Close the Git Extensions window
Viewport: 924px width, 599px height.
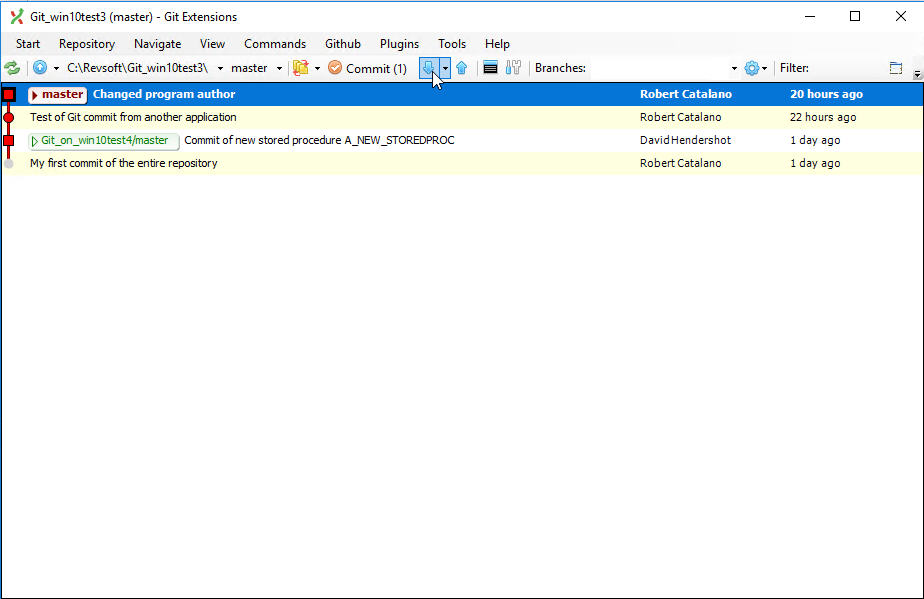click(x=900, y=17)
